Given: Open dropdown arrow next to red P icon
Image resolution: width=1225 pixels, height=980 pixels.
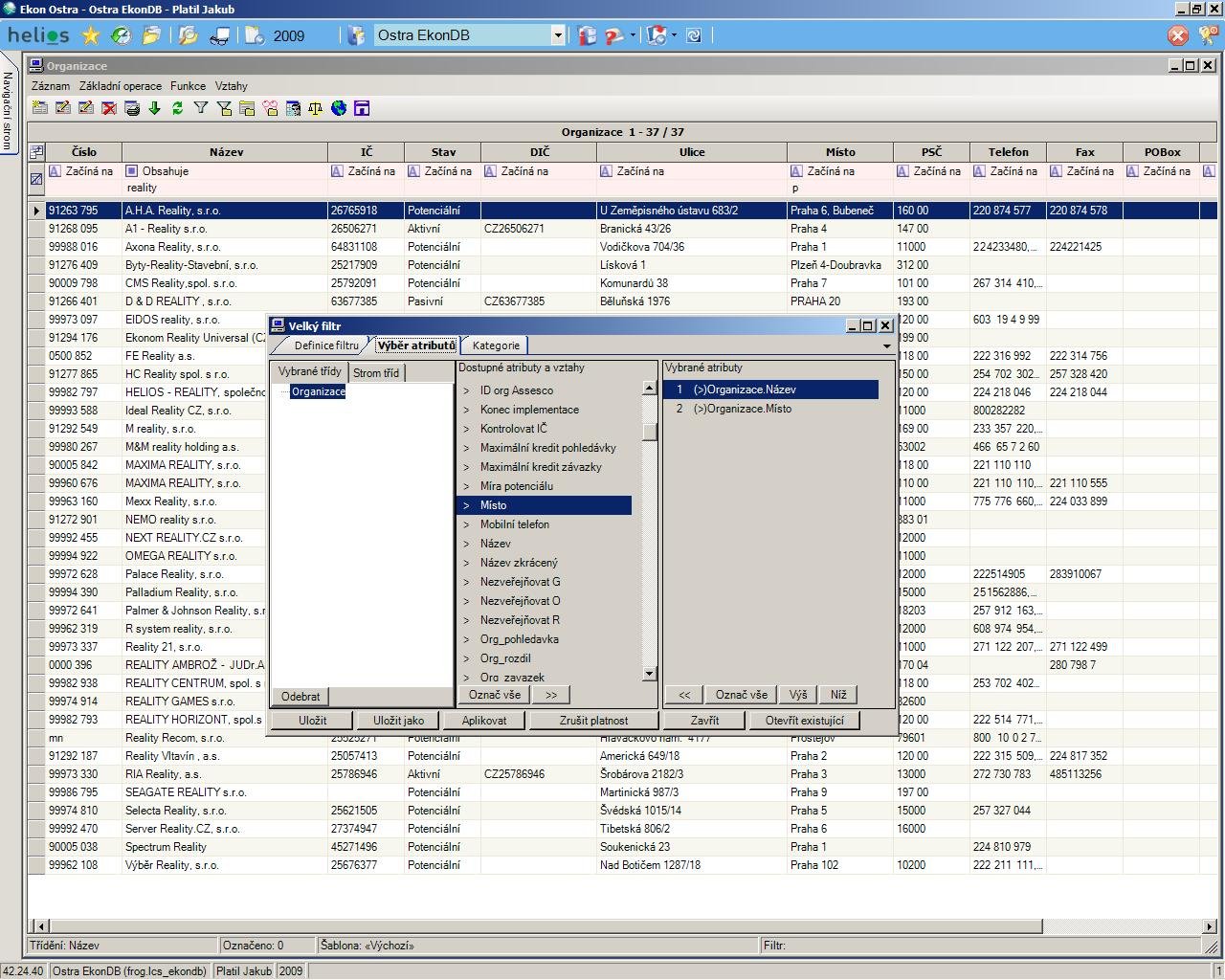Looking at the screenshot, I should (633, 35).
